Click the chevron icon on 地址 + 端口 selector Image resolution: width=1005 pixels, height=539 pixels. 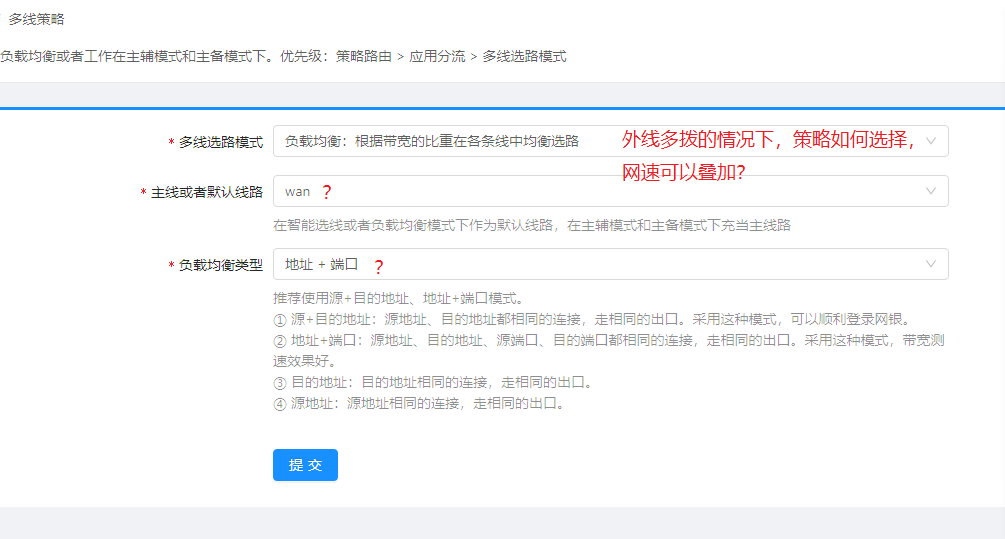931,265
